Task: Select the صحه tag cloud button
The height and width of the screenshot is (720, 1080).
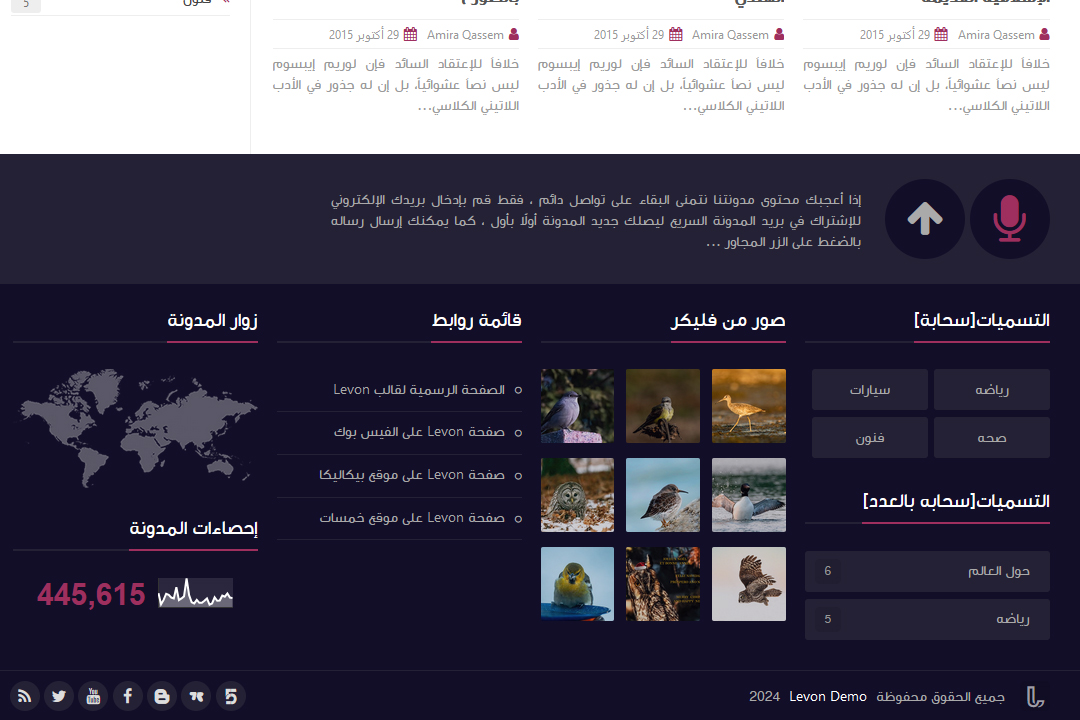Action: tap(992, 438)
